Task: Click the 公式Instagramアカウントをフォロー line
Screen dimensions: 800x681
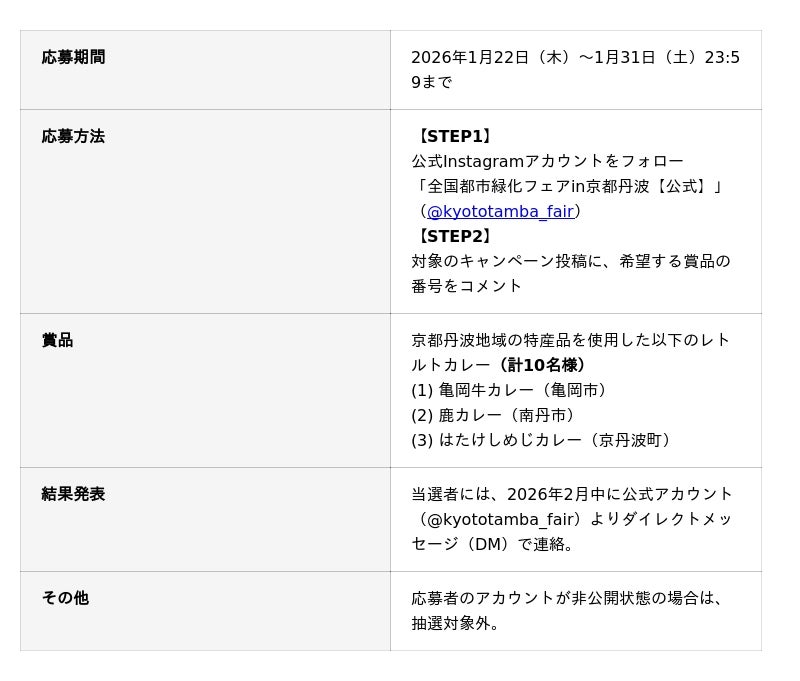Action: coord(547,161)
